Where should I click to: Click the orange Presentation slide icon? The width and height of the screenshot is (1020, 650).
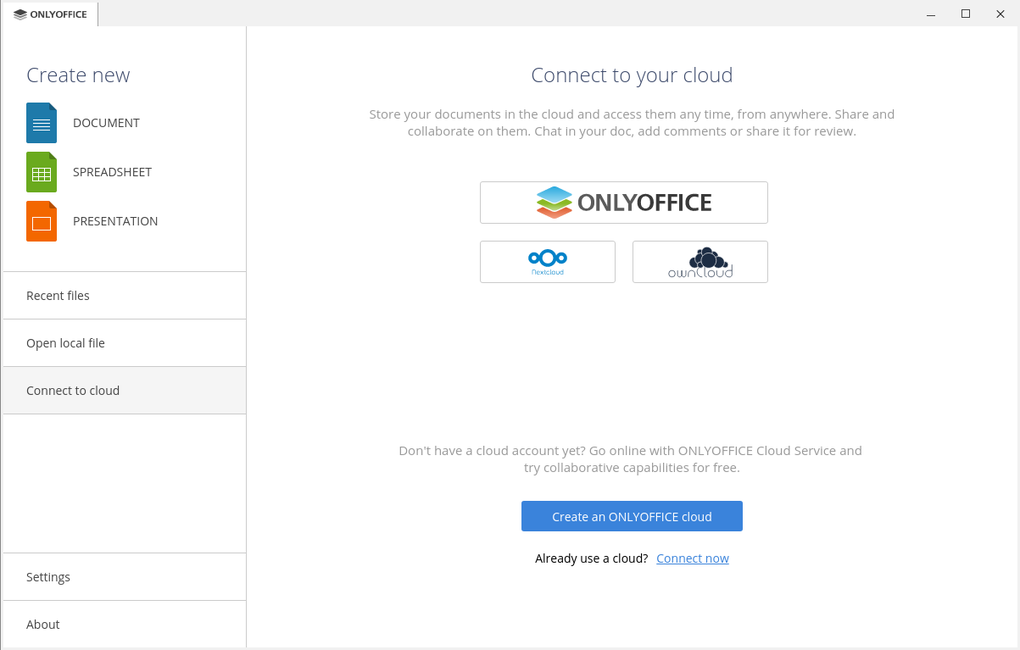[x=41, y=221]
